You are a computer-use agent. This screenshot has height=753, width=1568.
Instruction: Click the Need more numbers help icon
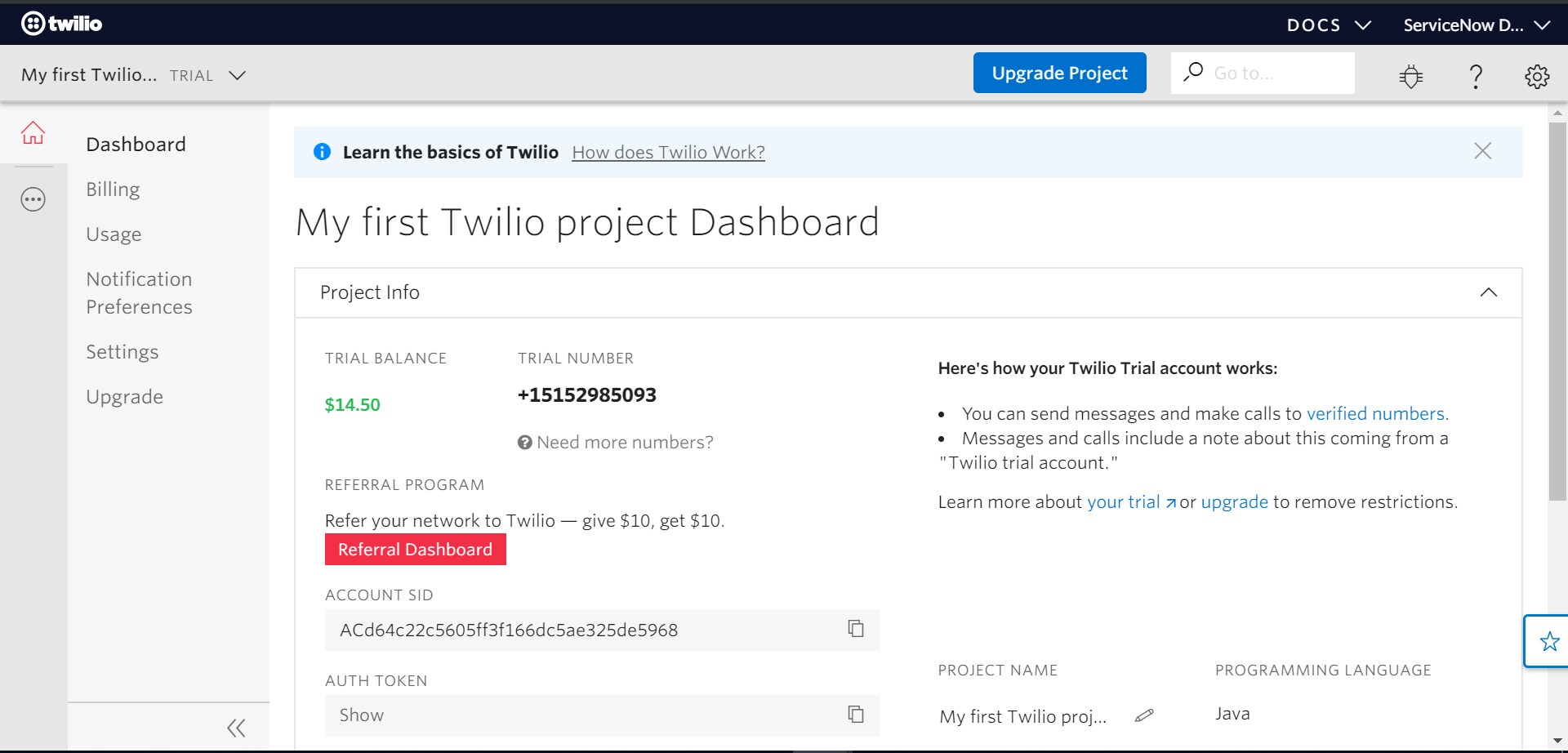point(525,443)
